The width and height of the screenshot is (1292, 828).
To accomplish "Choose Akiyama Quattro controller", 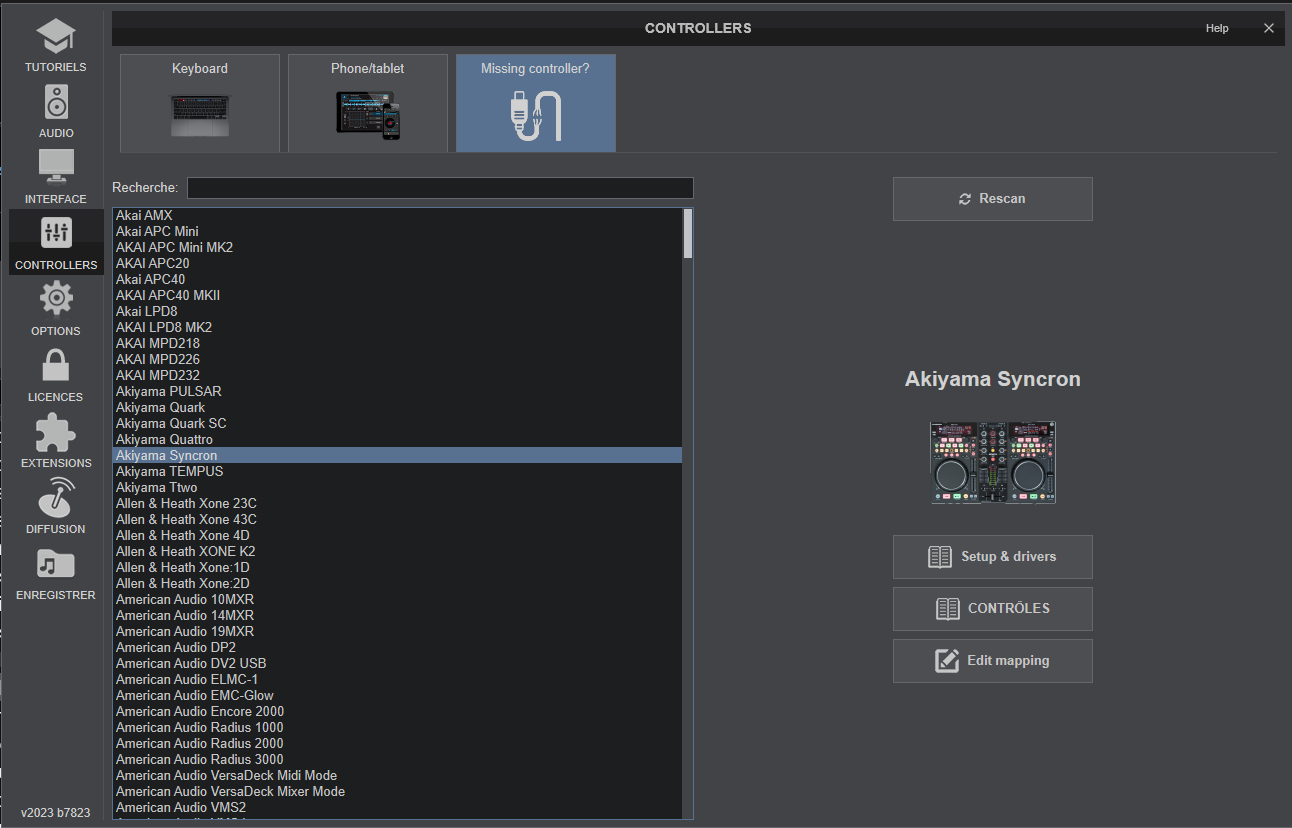I will (x=397, y=439).
